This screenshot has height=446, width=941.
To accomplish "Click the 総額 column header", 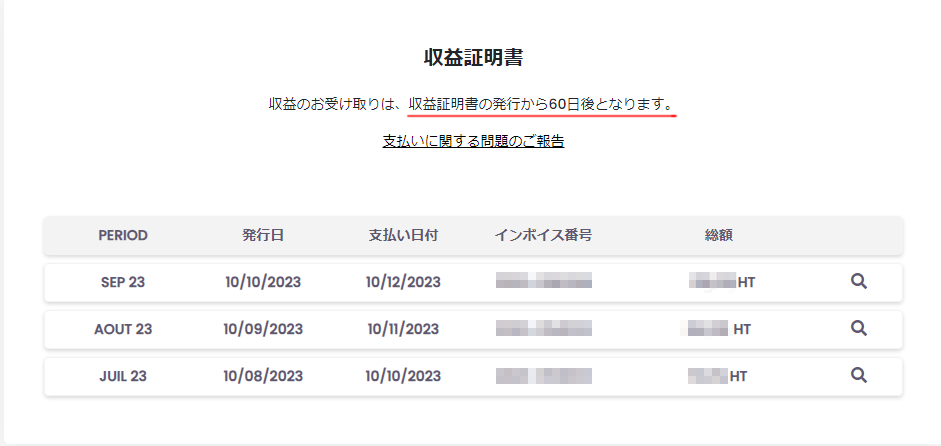I will tap(719, 235).
